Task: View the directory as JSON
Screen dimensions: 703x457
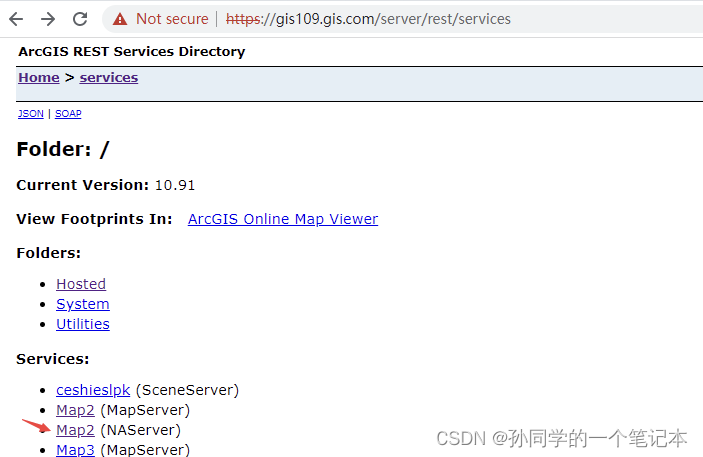Action: coord(31,113)
